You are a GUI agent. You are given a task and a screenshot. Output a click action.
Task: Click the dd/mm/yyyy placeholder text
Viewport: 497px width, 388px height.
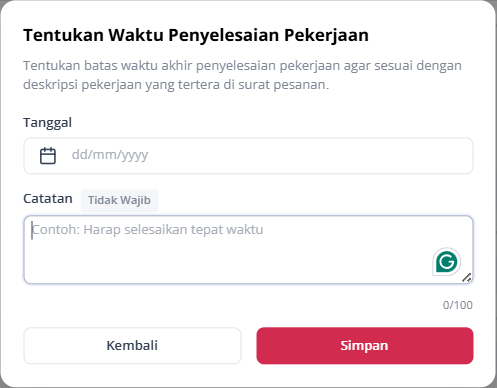[110, 155]
